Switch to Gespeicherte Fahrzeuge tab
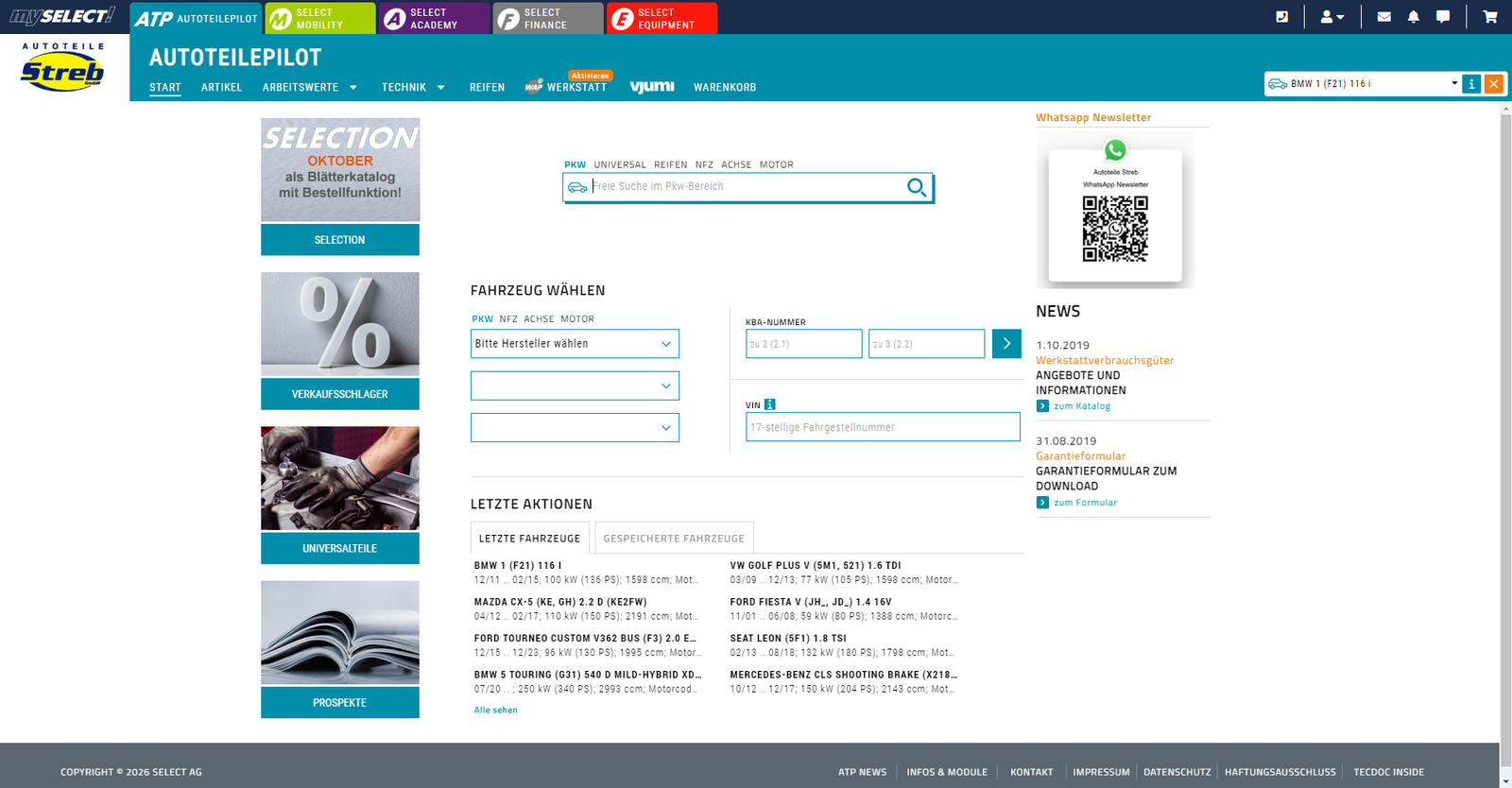This screenshot has height=788, width=1512. click(674, 538)
